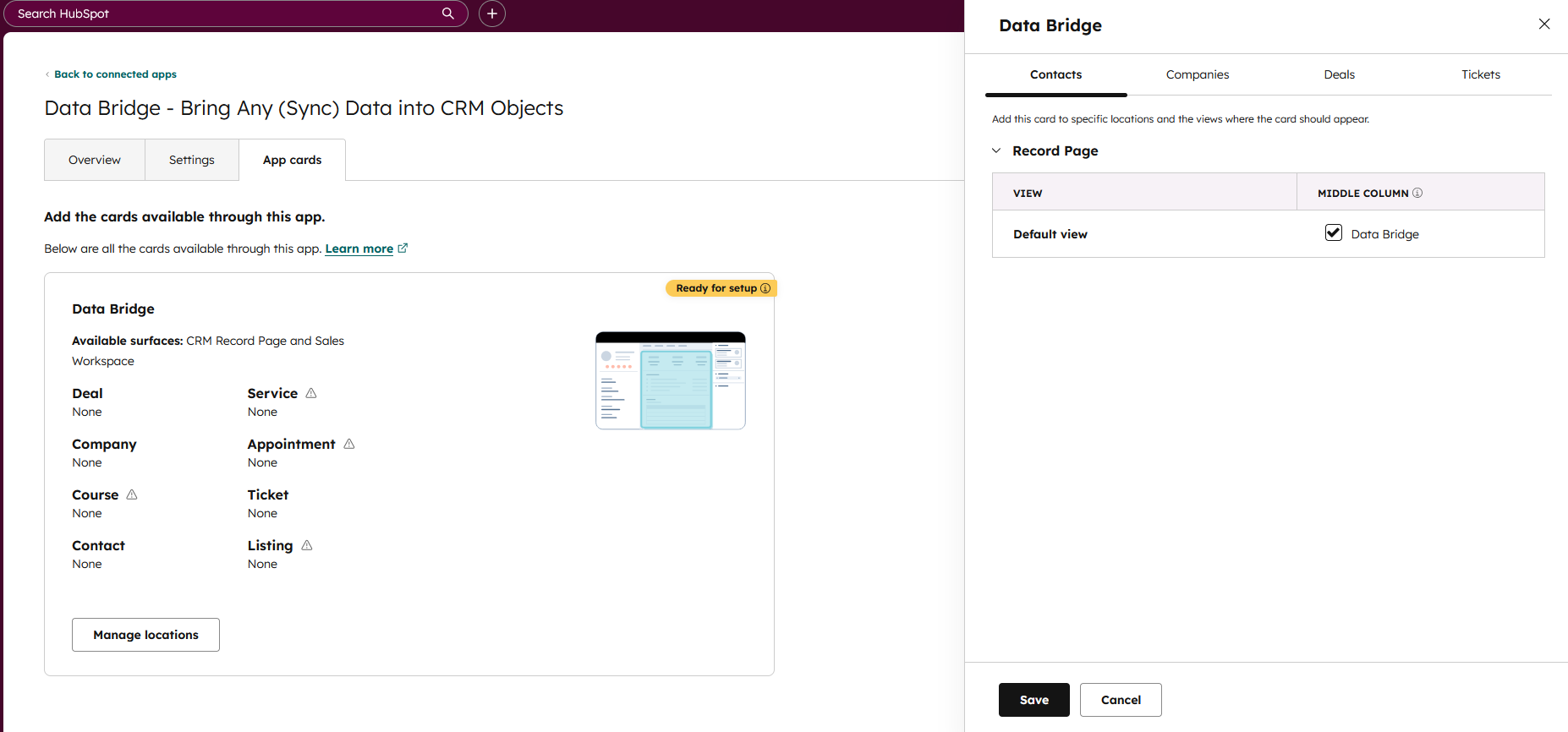Click the card layout preview thumbnail
1568x732 pixels.
pyautogui.click(x=671, y=380)
